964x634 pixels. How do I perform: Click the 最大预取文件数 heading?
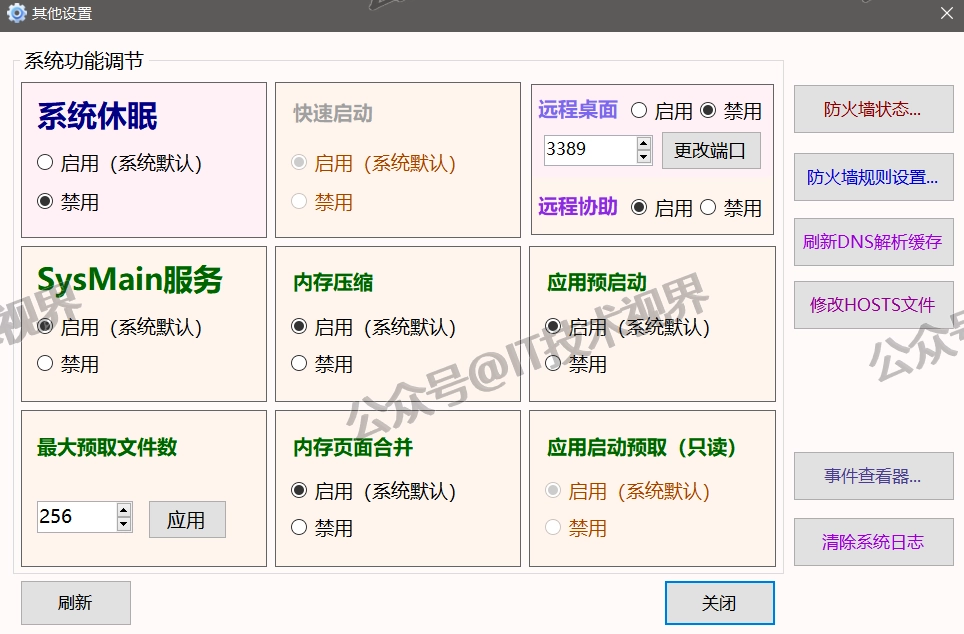107,447
